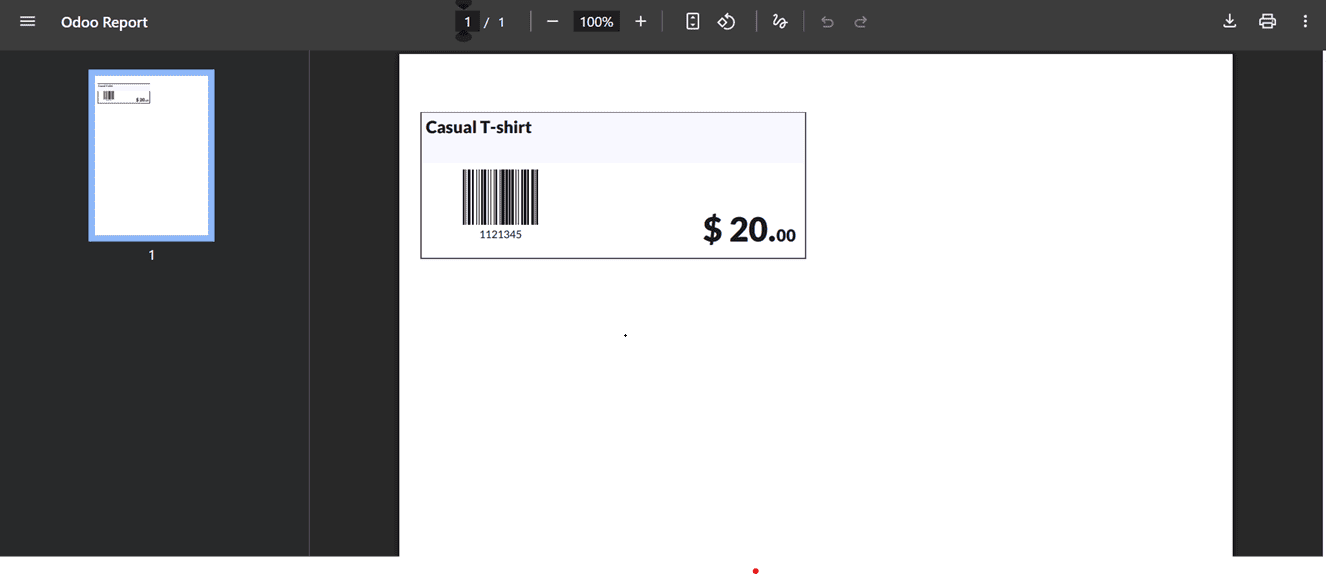The width and height of the screenshot is (1326, 575).
Task: Toggle fit to page view
Action: pos(692,22)
